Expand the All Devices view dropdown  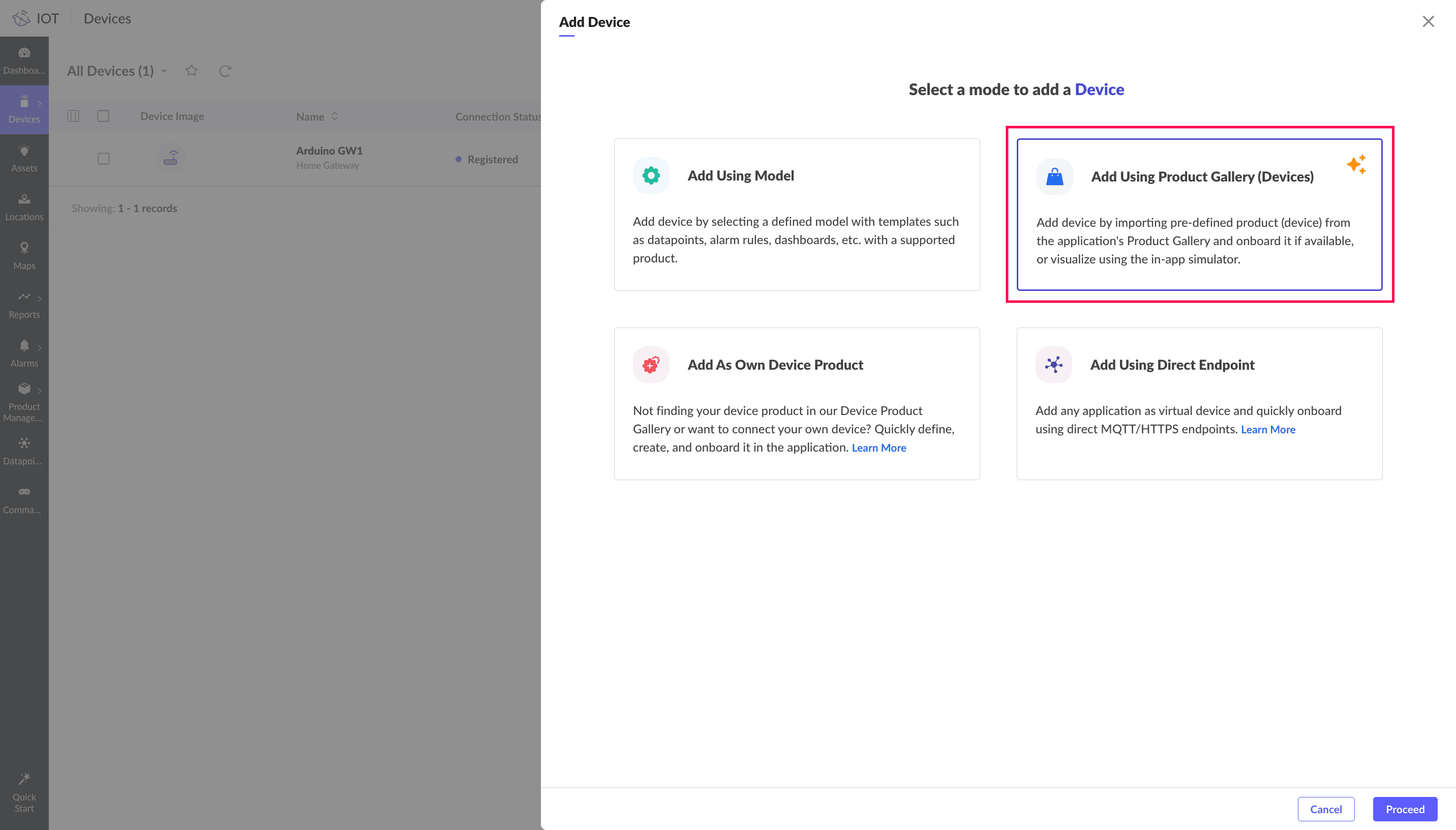(x=164, y=71)
